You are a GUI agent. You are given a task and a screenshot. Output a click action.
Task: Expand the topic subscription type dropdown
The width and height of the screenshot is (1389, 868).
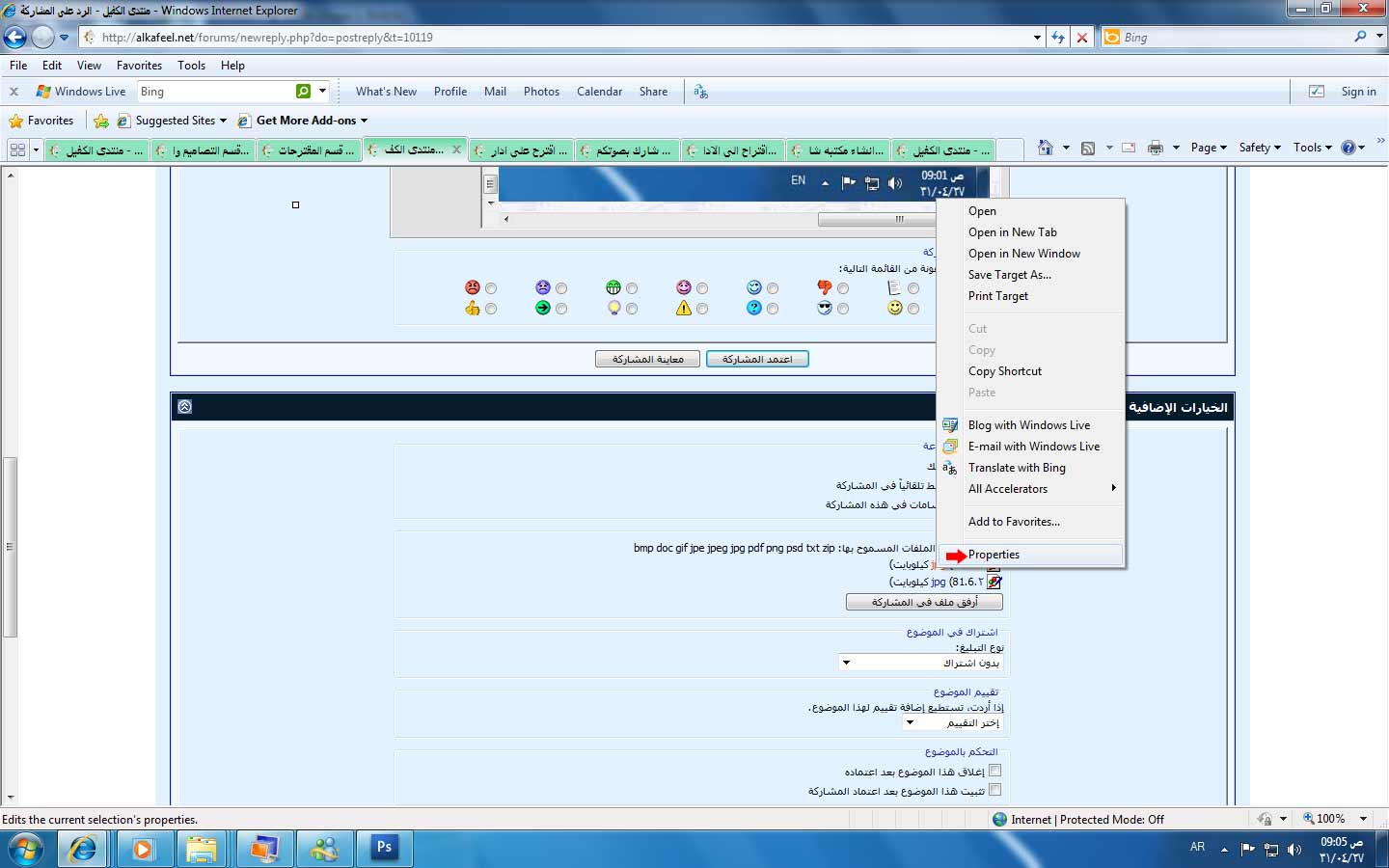pyautogui.click(x=846, y=663)
